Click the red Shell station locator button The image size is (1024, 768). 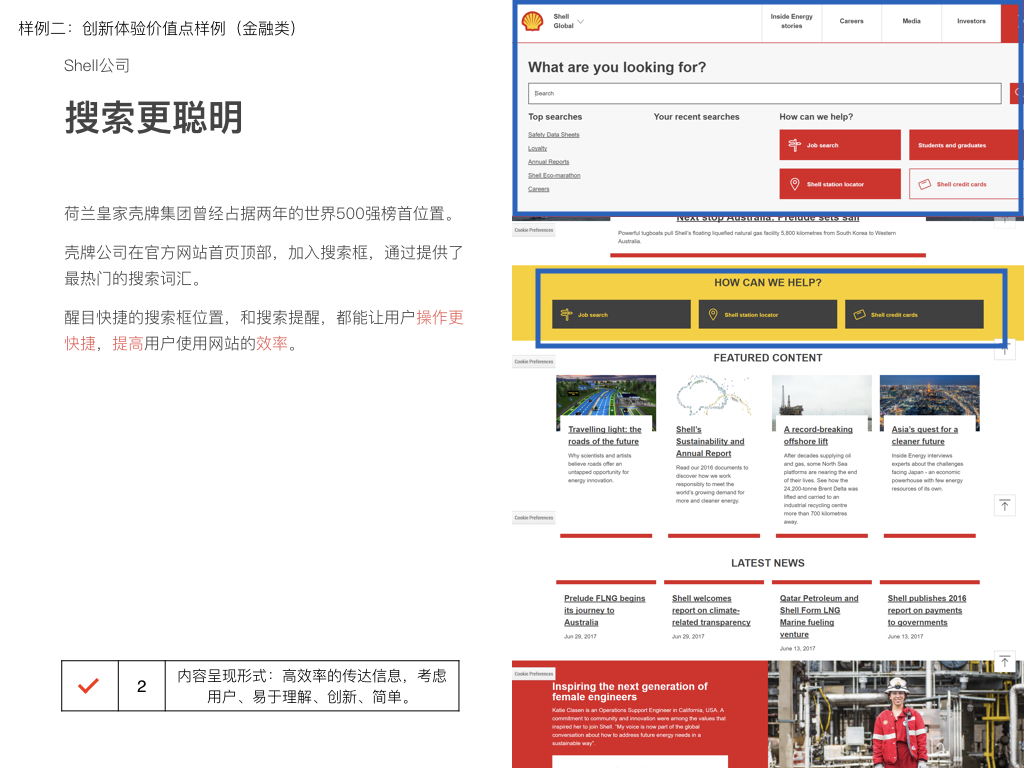[x=840, y=184]
